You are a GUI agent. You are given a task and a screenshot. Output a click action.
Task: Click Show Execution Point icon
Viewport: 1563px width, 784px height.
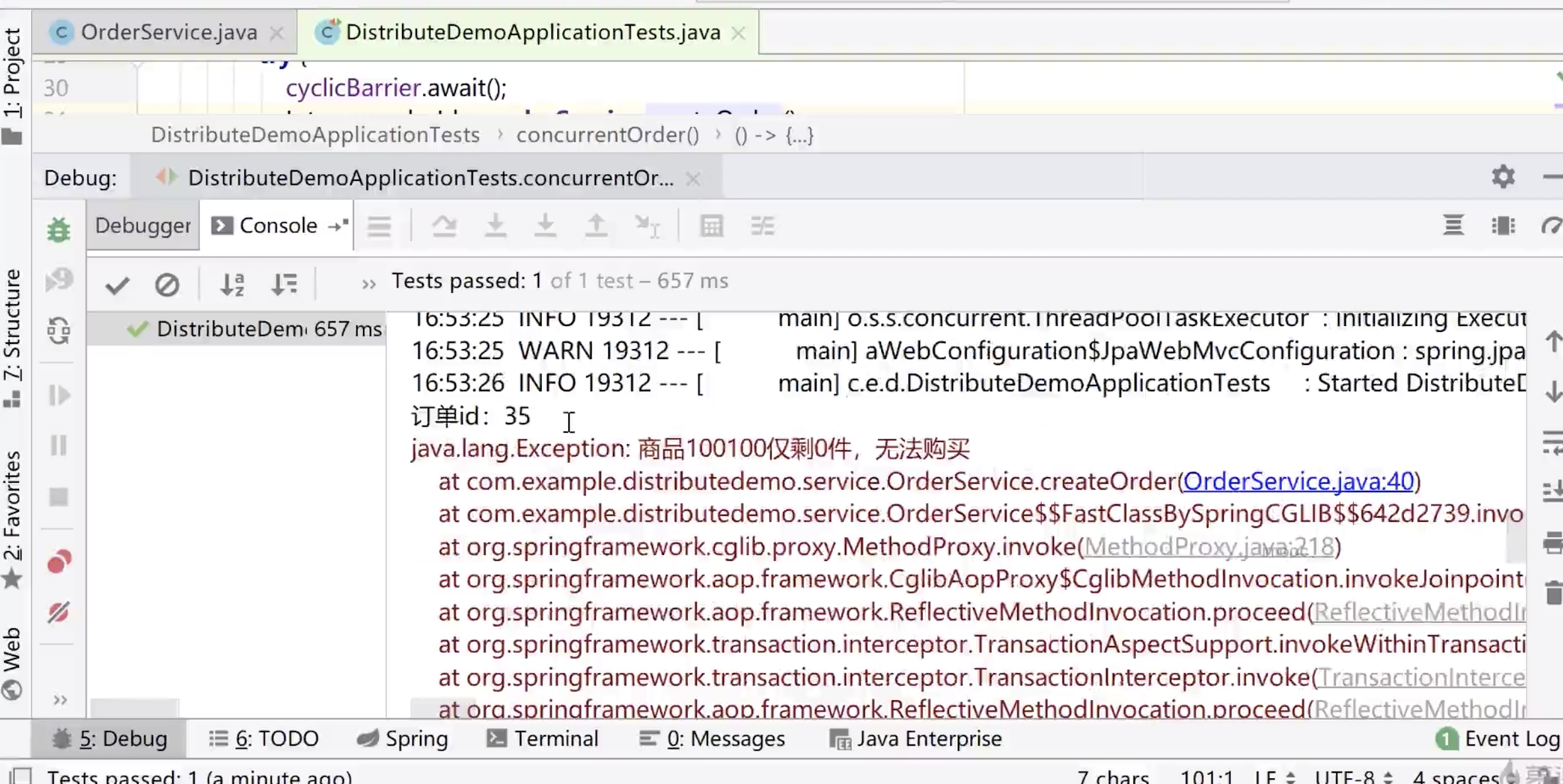point(380,226)
